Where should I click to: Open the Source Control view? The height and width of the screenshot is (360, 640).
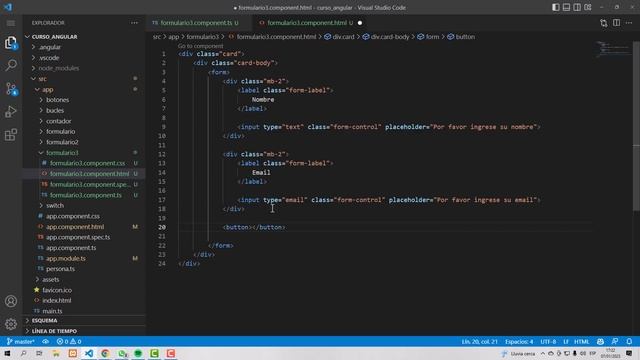pyautogui.click(x=11, y=89)
